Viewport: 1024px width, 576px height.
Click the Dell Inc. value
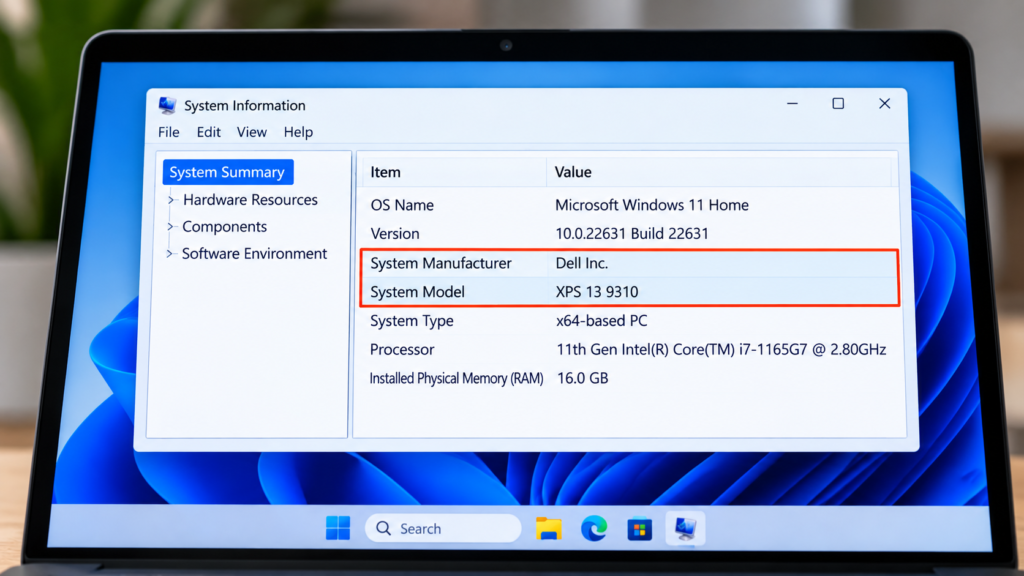coord(582,263)
